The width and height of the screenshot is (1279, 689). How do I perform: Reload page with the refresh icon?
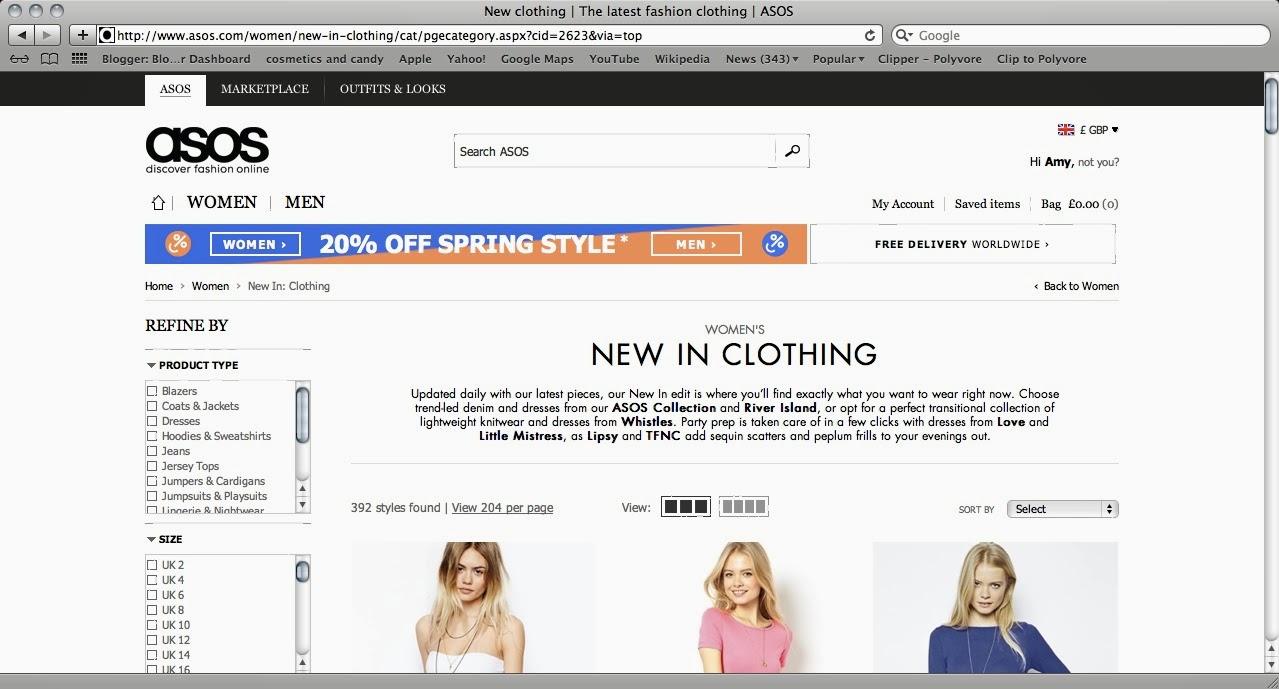click(870, 35)
